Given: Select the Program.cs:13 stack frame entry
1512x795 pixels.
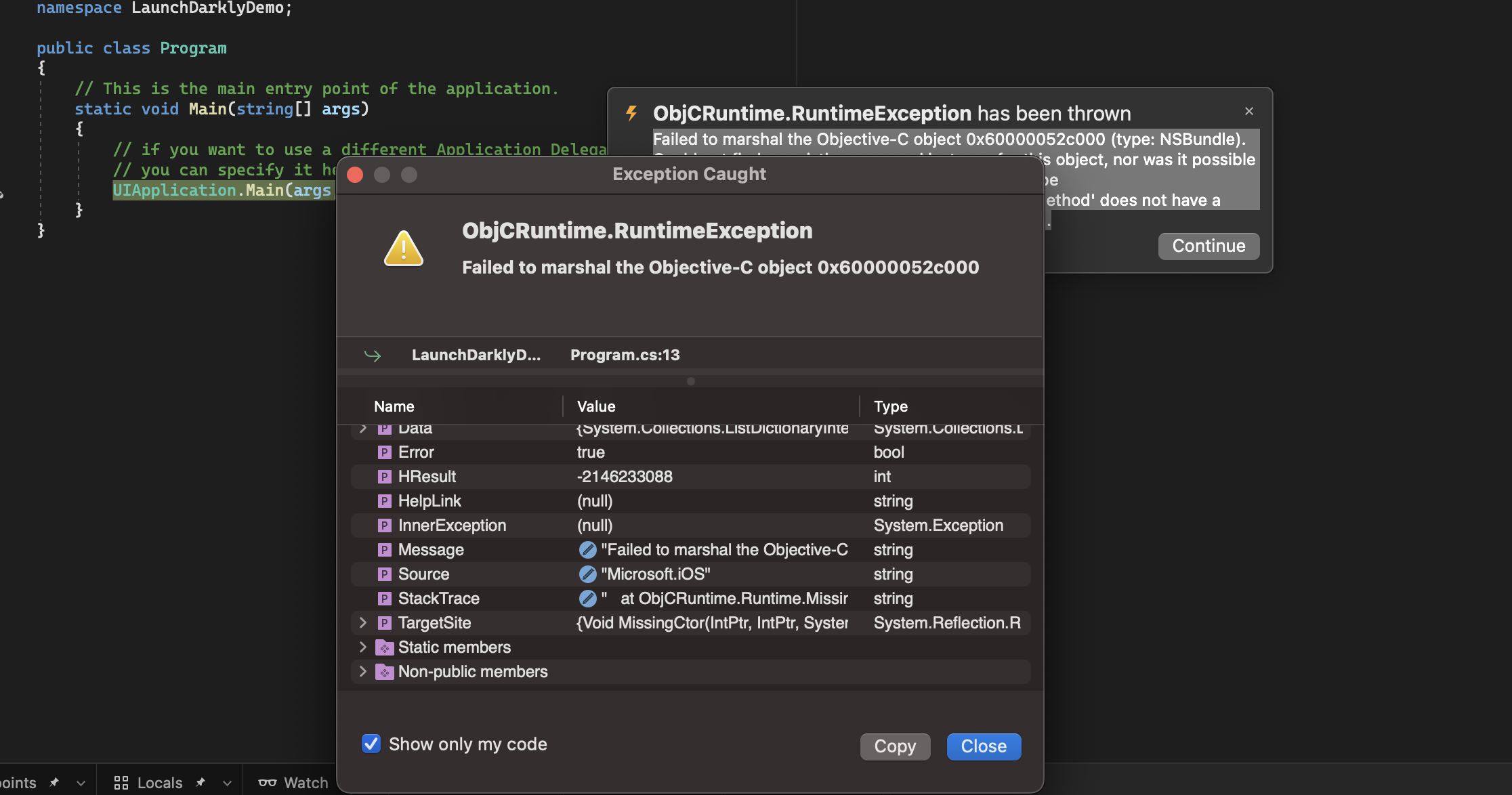Looking at the screenshot, I should 624,355.
